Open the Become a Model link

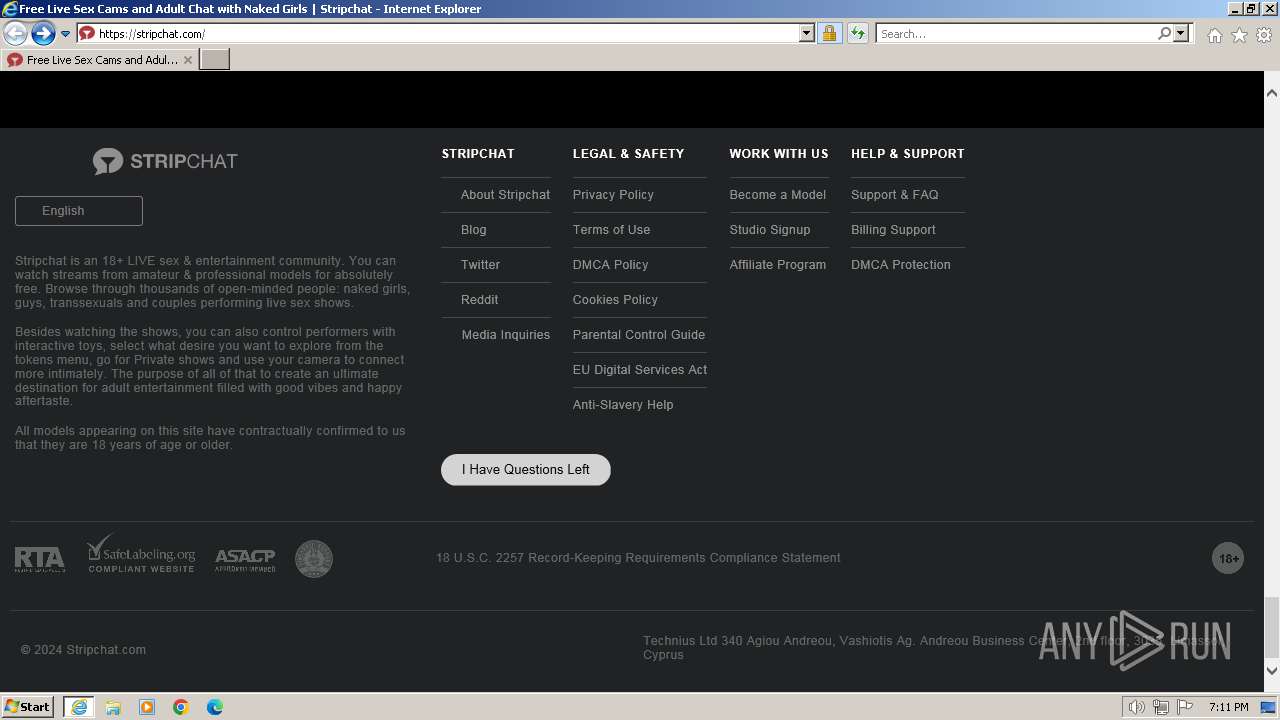[x=778, y=195]
